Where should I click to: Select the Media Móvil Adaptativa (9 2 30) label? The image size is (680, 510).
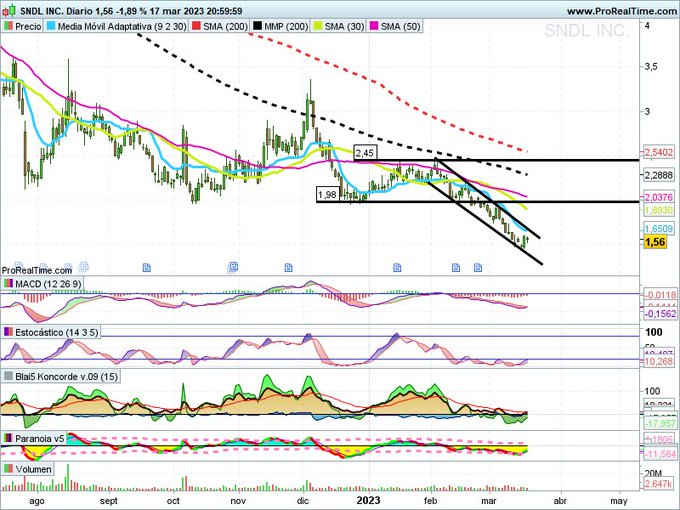click(x=122, y=26)
